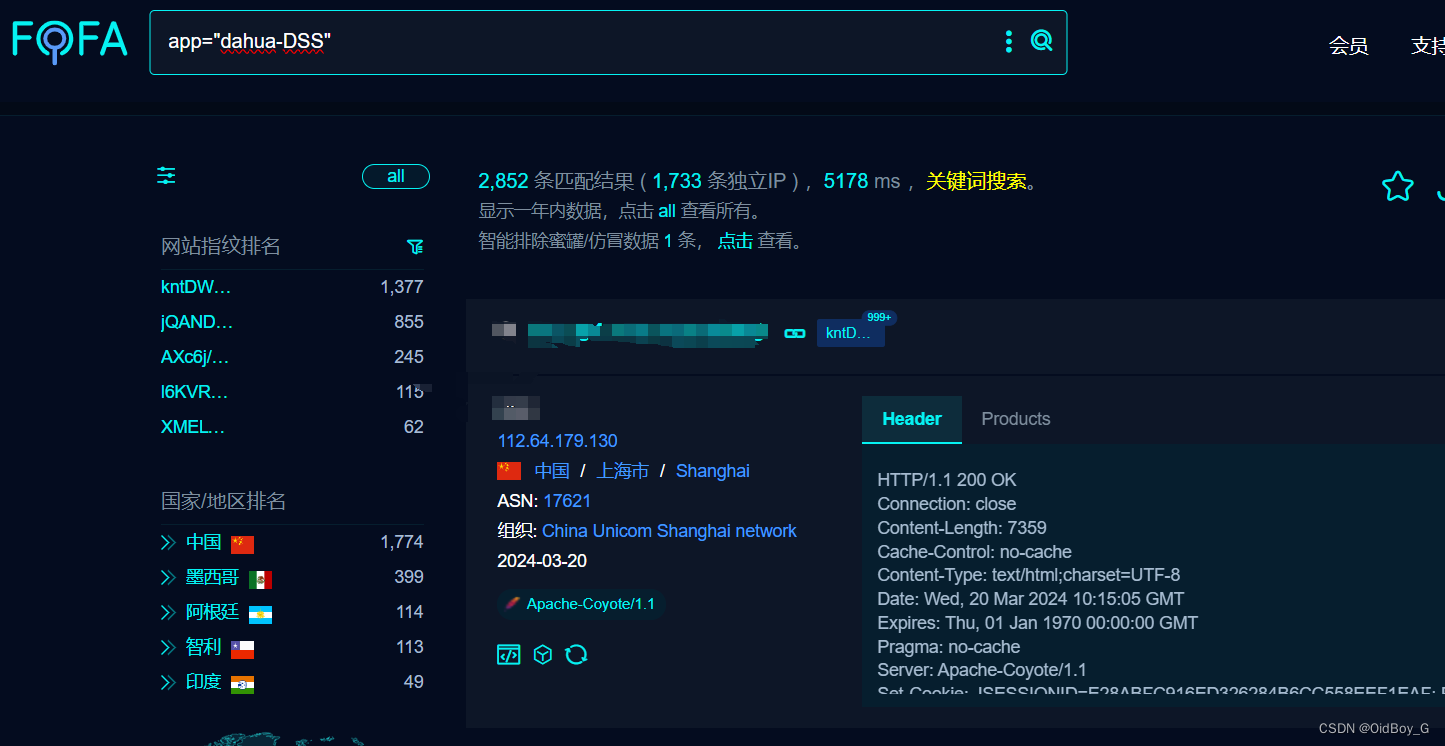The width and height of the screenshot is (1445, 746).
Task: Click the chain link icon next to the result title
Action: coord(794,332)
